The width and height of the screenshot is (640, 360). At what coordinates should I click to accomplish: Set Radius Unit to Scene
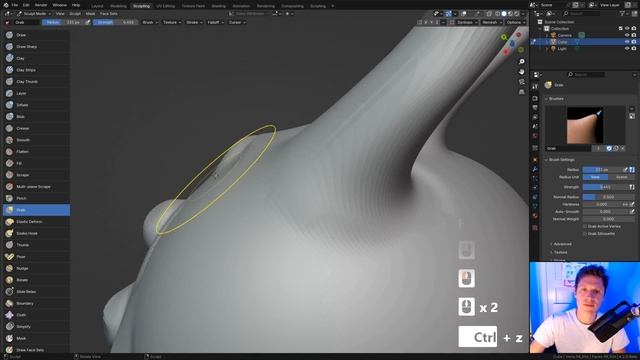coord(622,177)
